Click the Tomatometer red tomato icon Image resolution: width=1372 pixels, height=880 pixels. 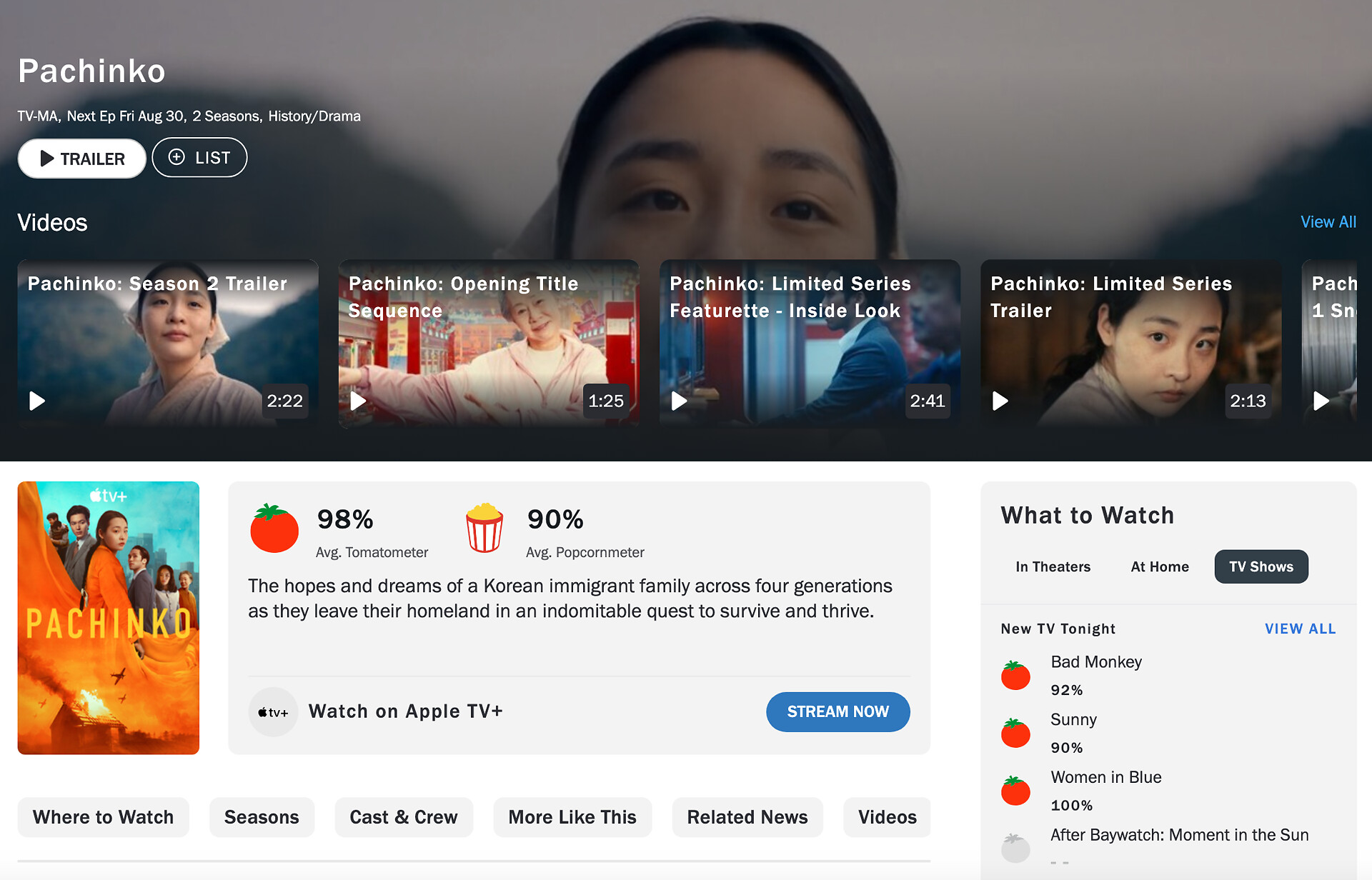274,529
